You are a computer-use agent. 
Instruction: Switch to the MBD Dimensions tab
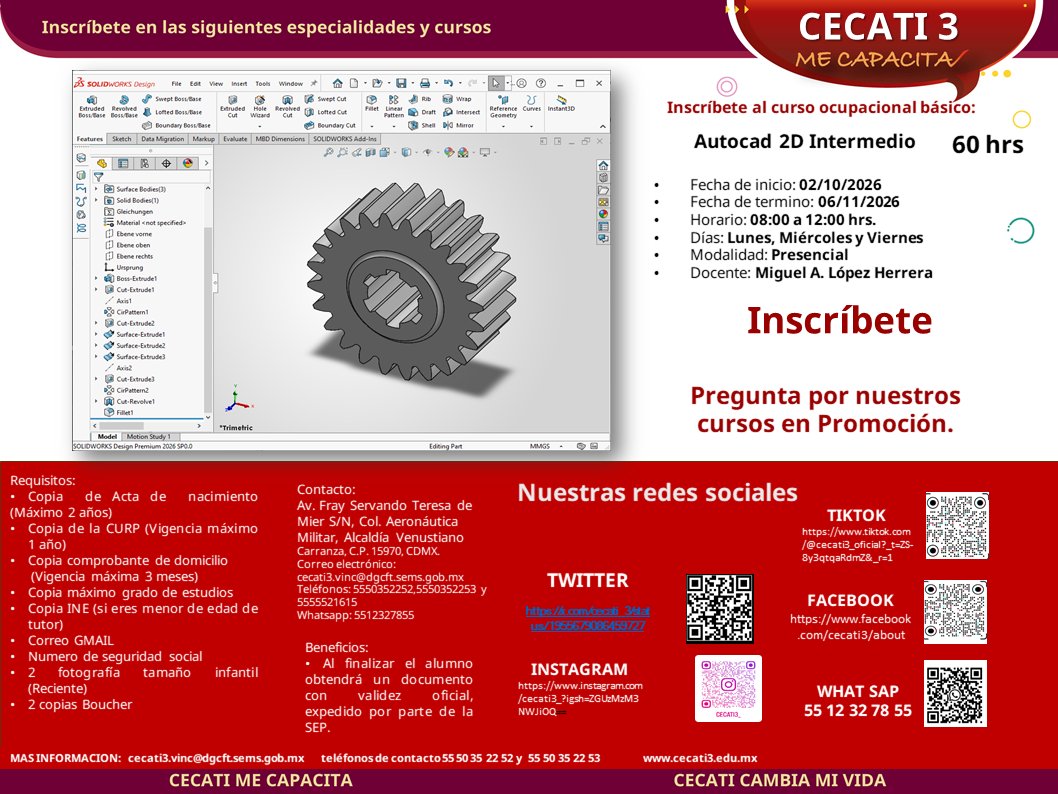pyautogui.click(x=280, y=139)
